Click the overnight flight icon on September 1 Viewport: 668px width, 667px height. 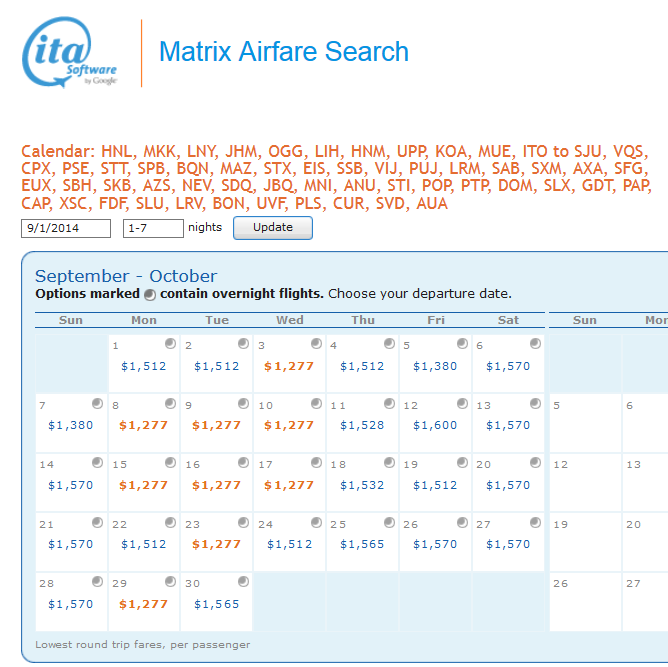click(170, 344)
